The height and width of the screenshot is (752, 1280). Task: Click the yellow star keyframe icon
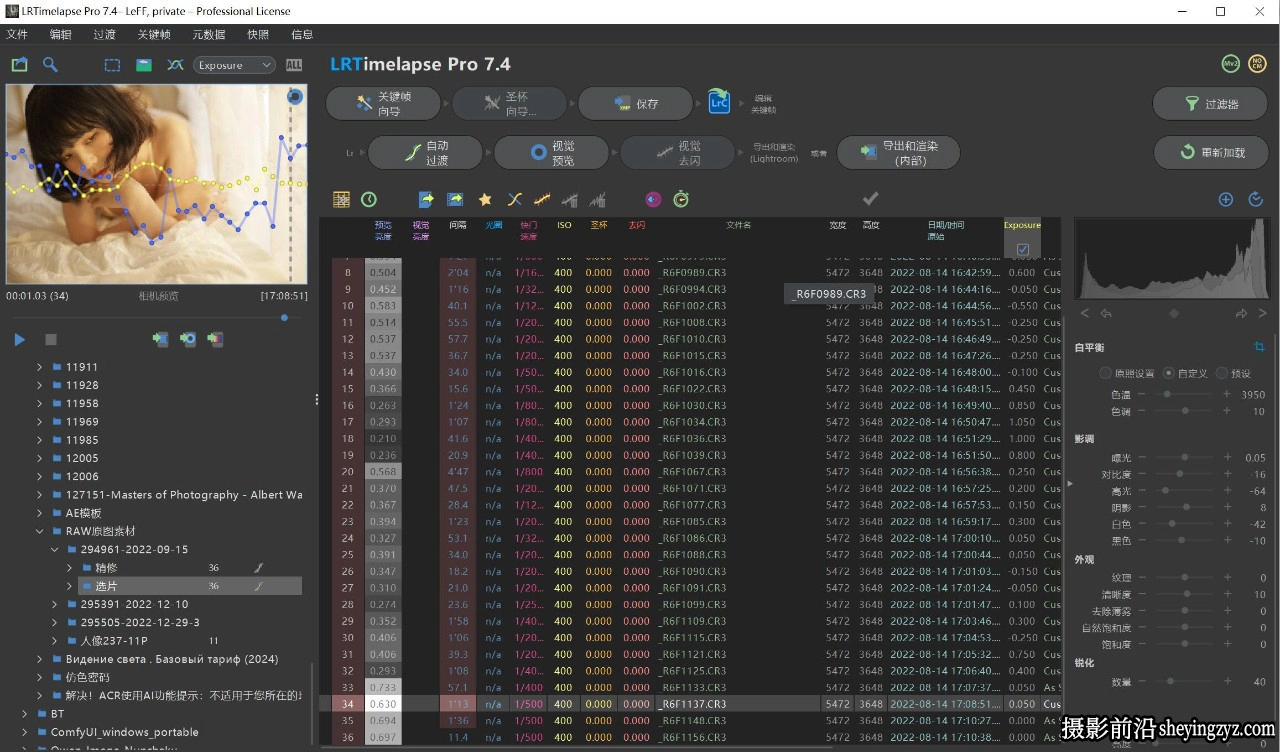tap(485, 199)
